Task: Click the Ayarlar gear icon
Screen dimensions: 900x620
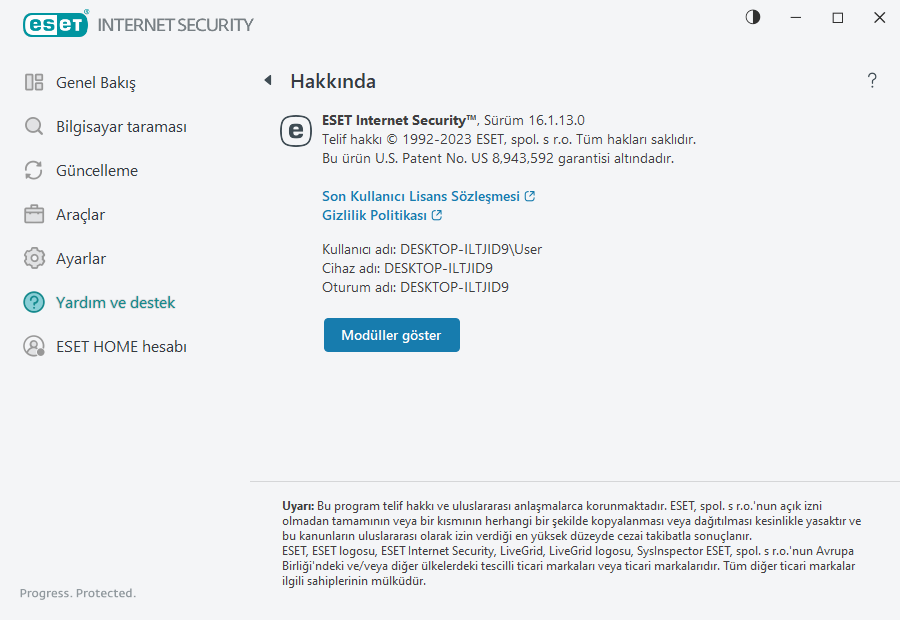Action: [x=34, y=259]
